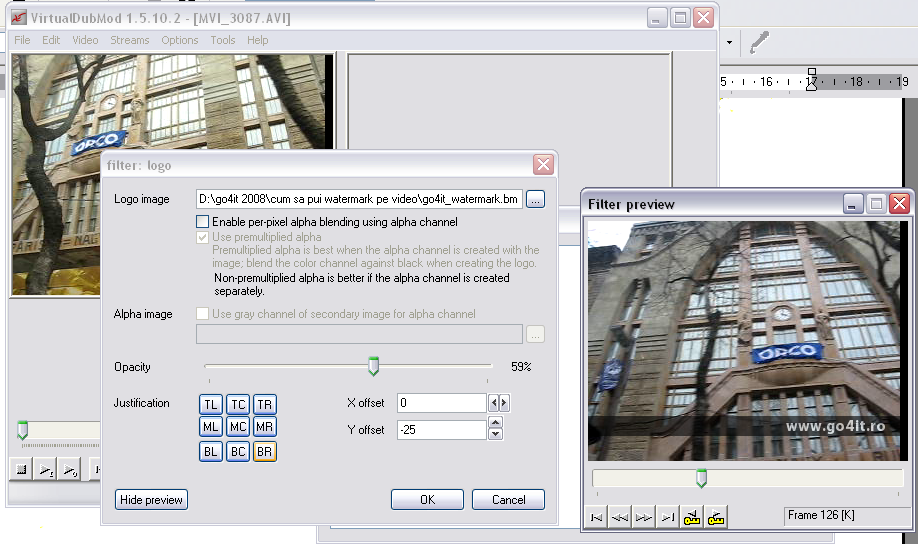Open the File menu
This screenshot has width=918, height=544.
click(22, 40)
